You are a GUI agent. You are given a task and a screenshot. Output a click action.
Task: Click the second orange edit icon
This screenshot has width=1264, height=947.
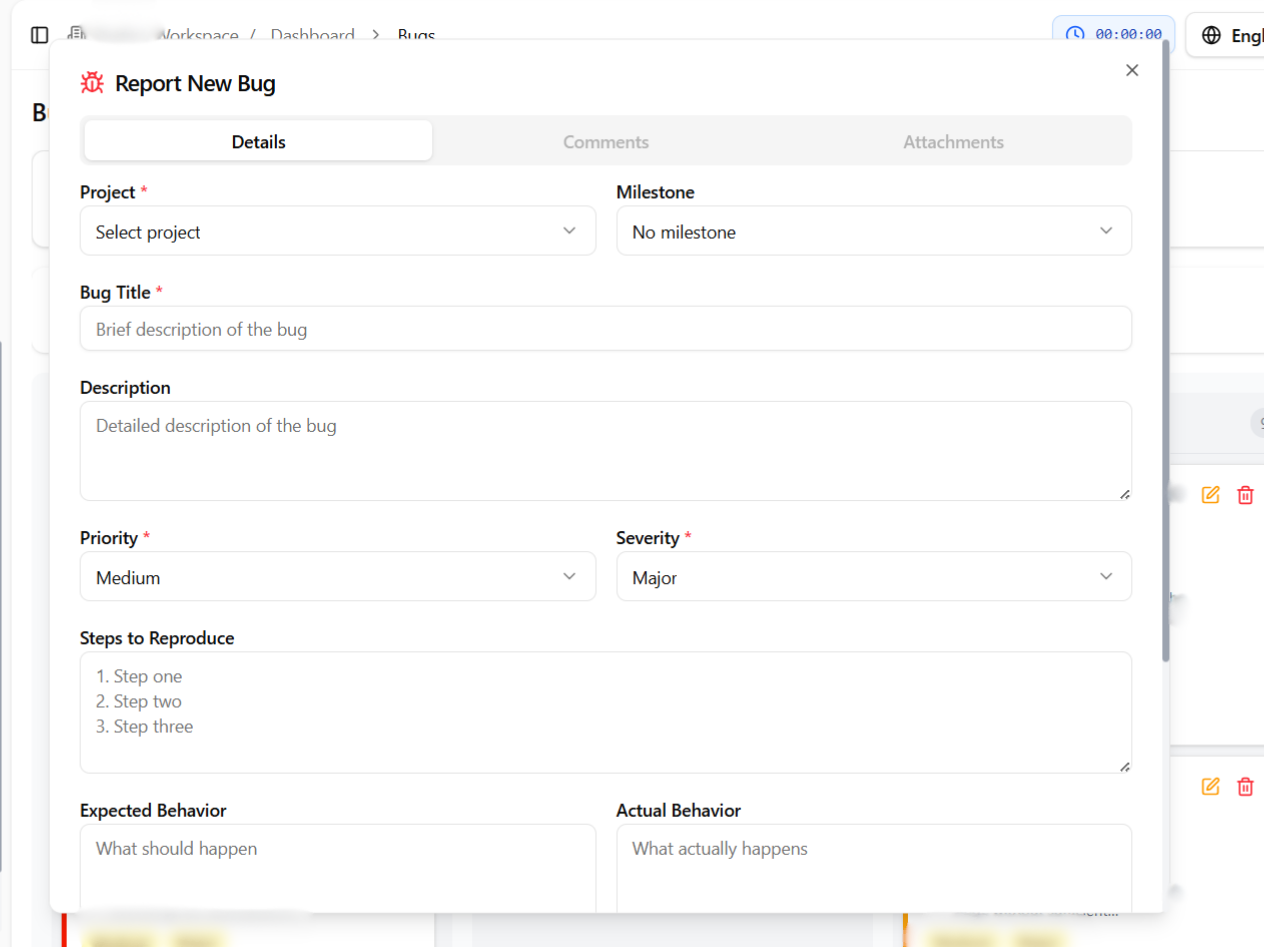pyautogui.click(x=1210, y=786)
